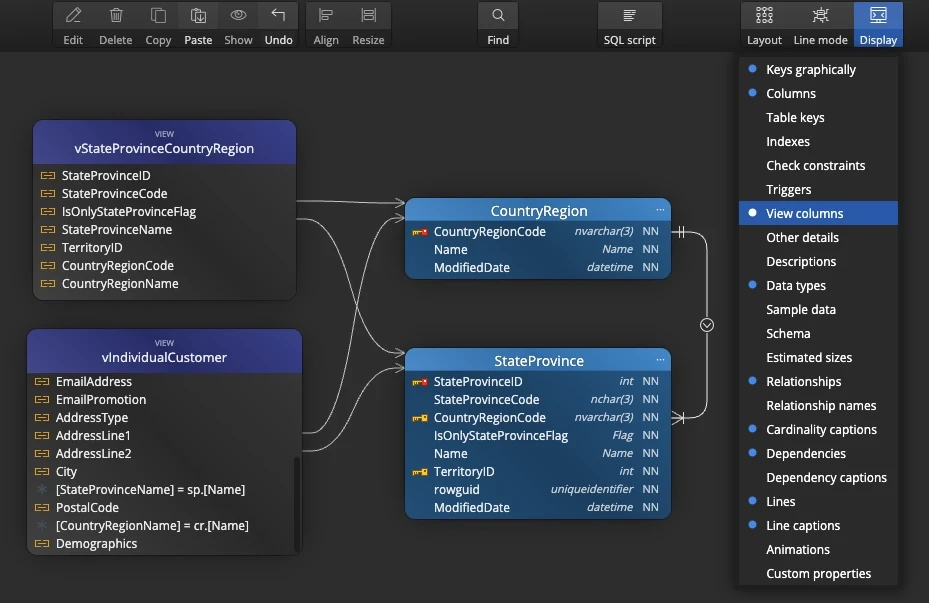Select Relationship names menu entry
929x603 pixels.
click(x=818, y=405)
